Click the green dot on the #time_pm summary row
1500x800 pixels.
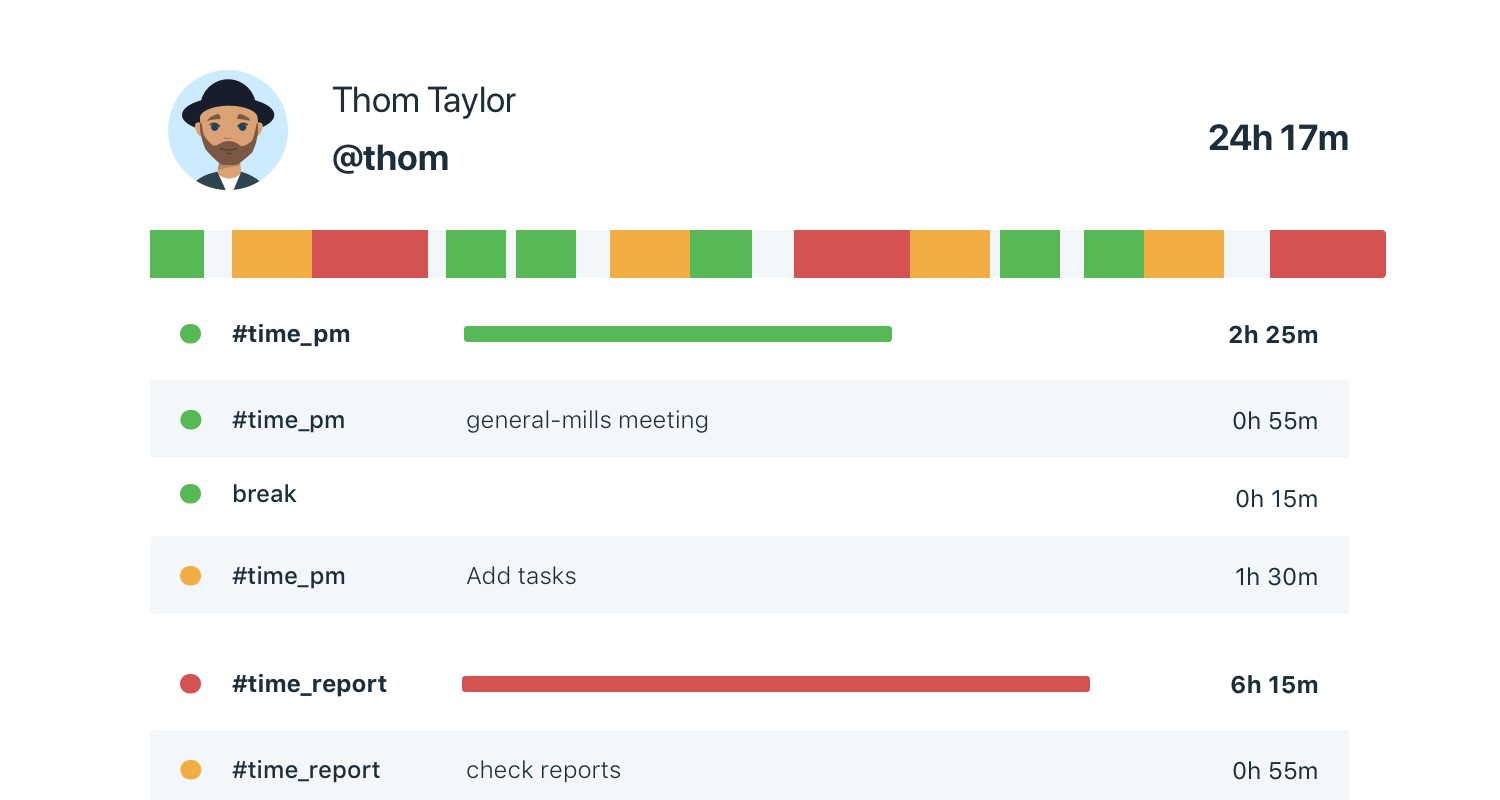[x=190, y=334]
